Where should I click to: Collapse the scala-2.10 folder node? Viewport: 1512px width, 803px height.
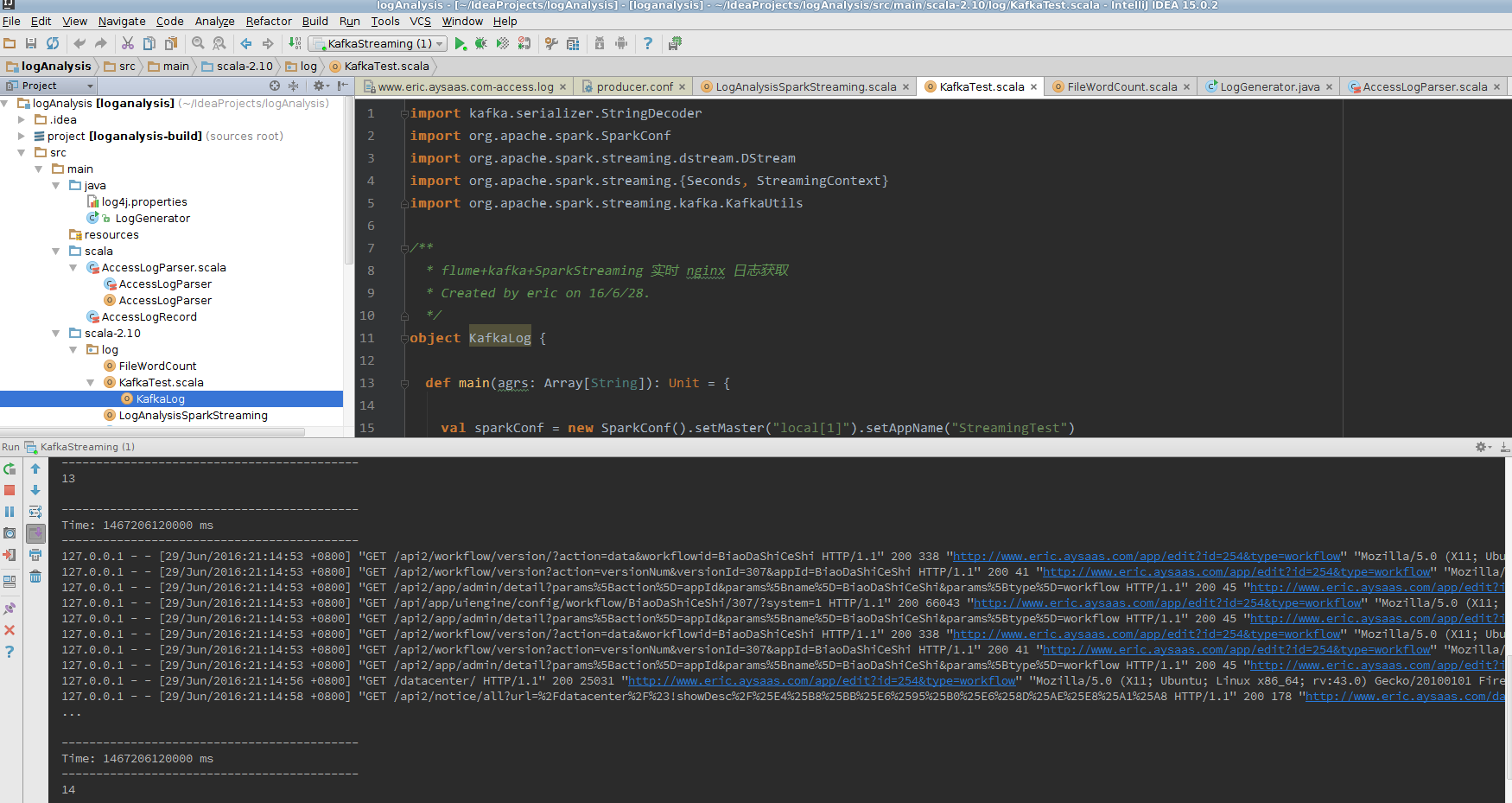(56, 334)
